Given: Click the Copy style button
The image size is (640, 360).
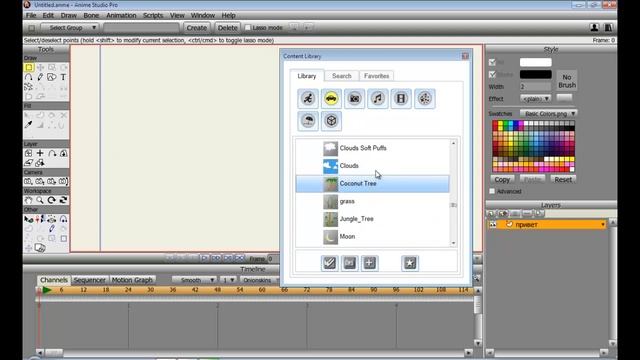Looking at the screenshot, I should tap(502, 180).
